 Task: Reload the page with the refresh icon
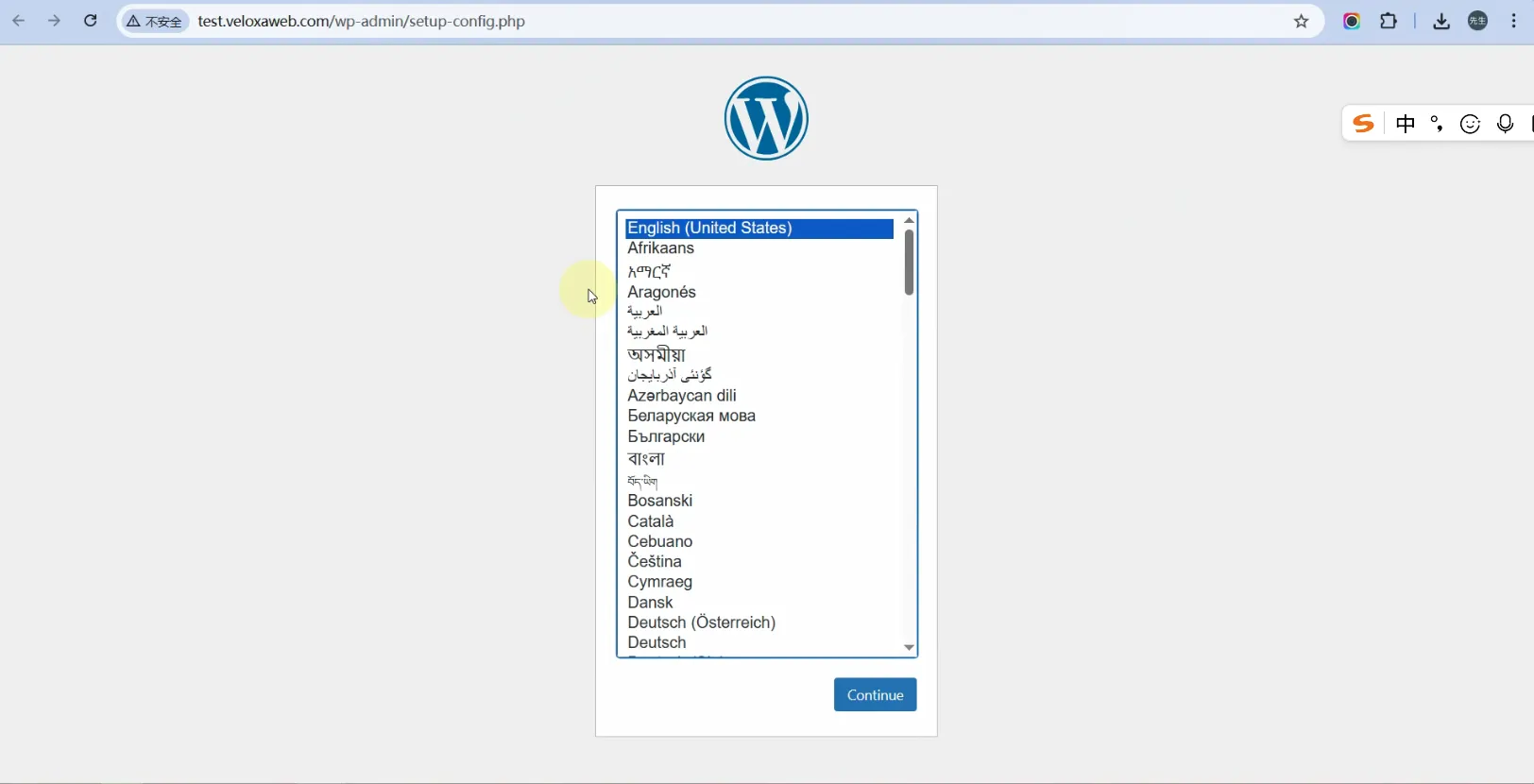pyautogui.click(x=91, y=21)
